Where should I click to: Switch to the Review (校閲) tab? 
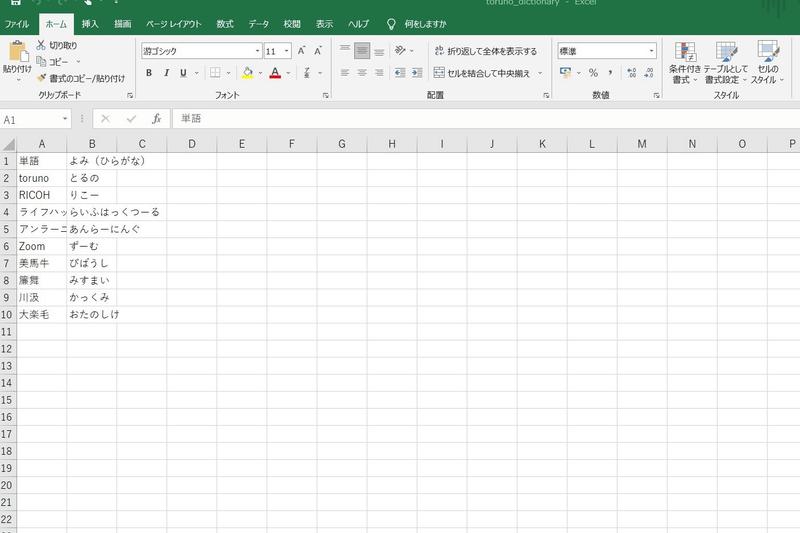point(292,24)
